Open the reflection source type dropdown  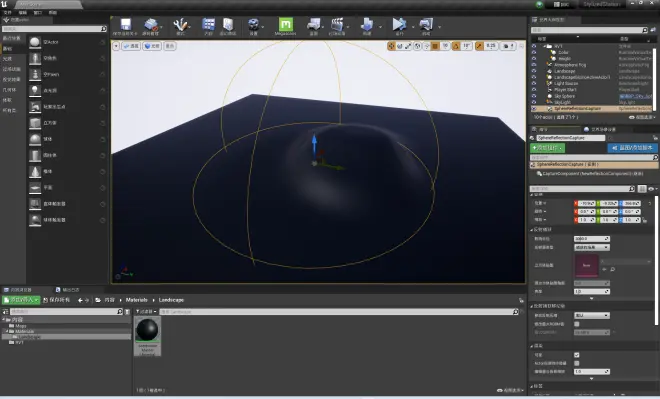592,247
